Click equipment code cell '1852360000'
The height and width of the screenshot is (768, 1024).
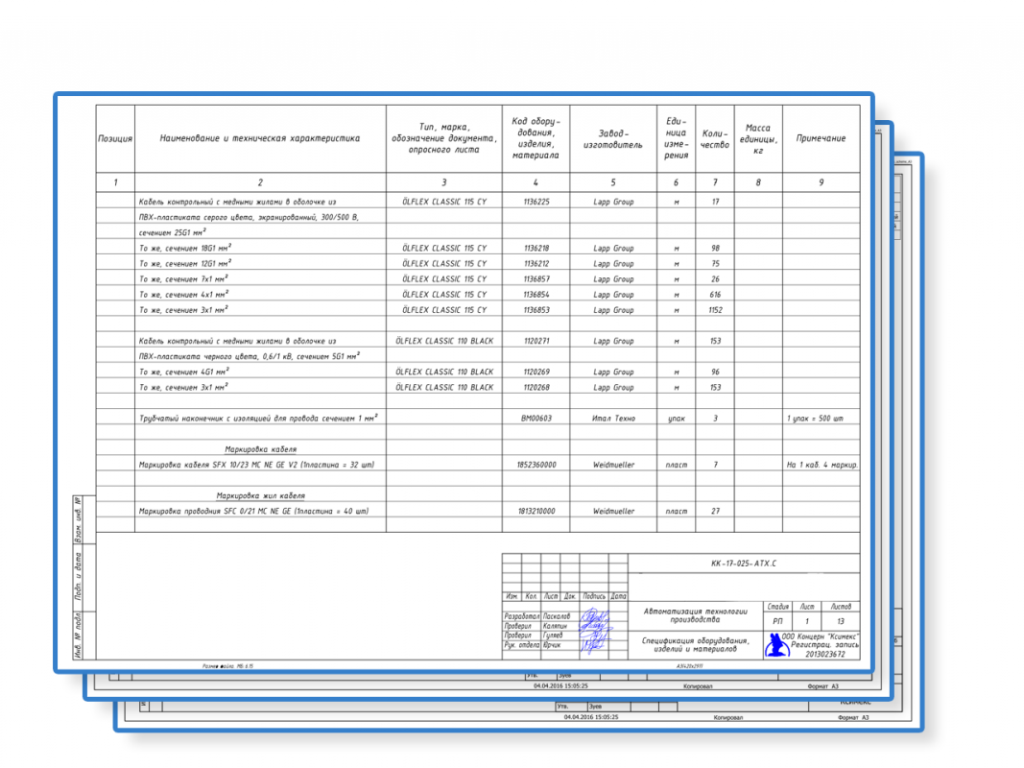[536, 465]
